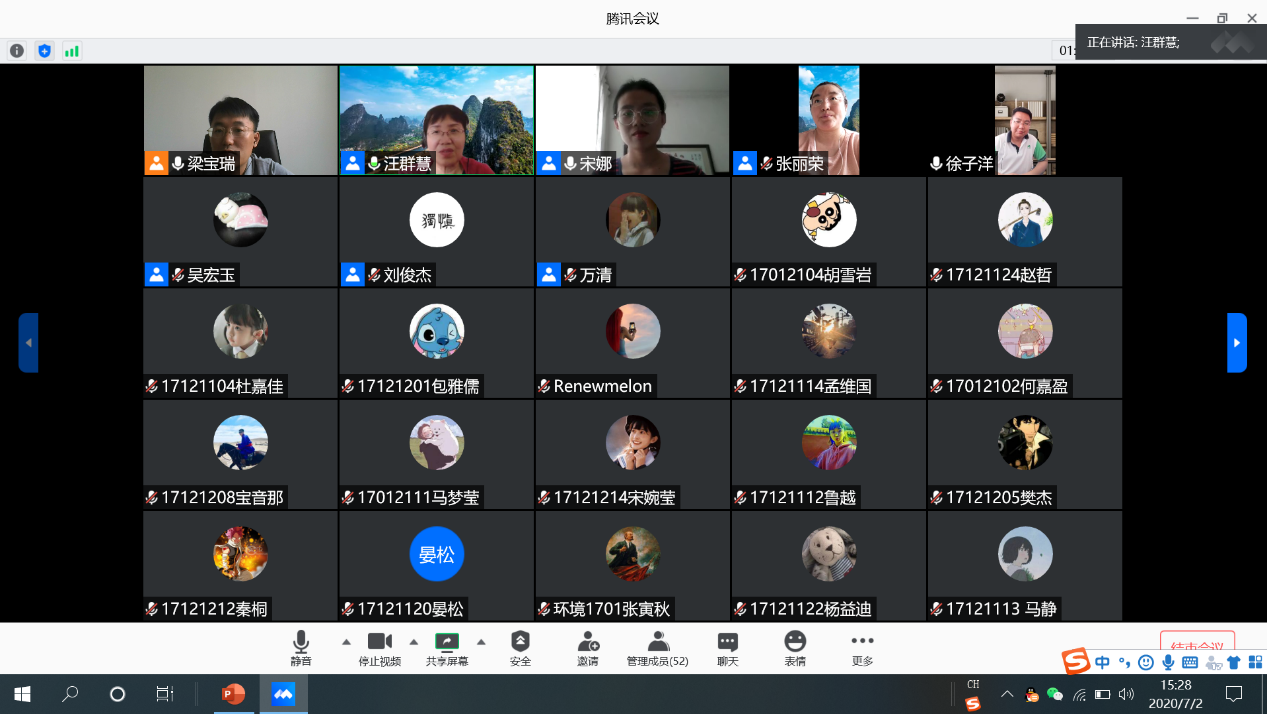The image size is (1267, 714).
Task: Toggle 停止视频 camera button
Action: coord(380,647)
